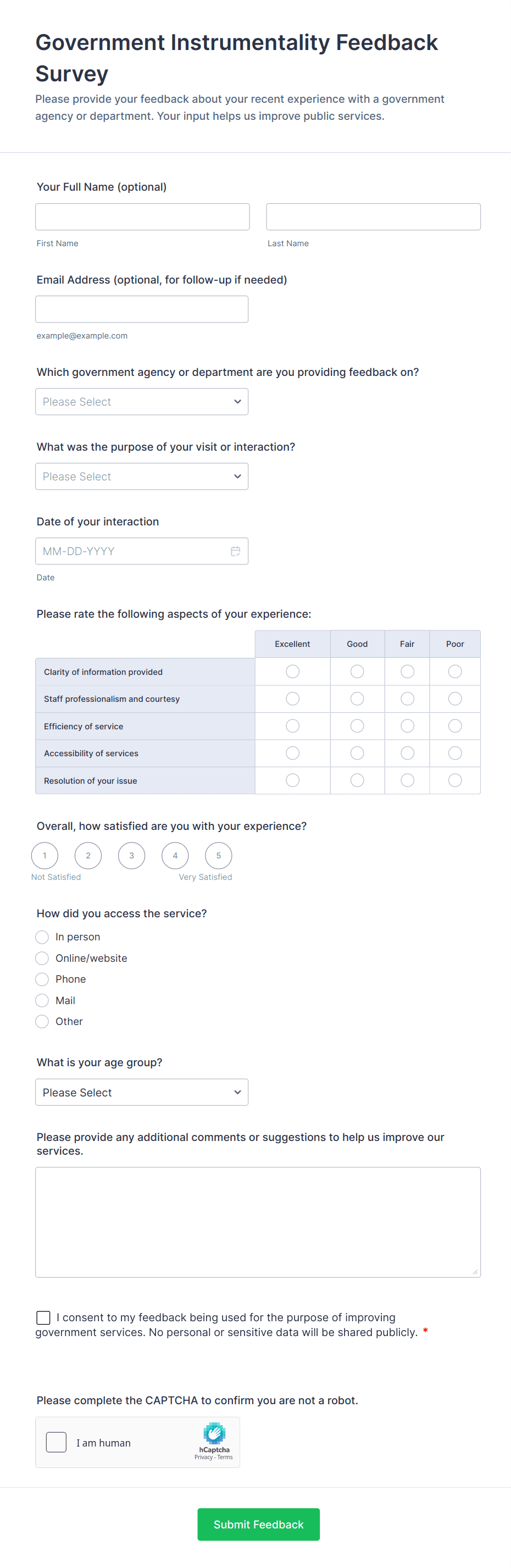Open the visit purpose dropdown
This screenshot has width=511, height=1568.
click(142, 477)
